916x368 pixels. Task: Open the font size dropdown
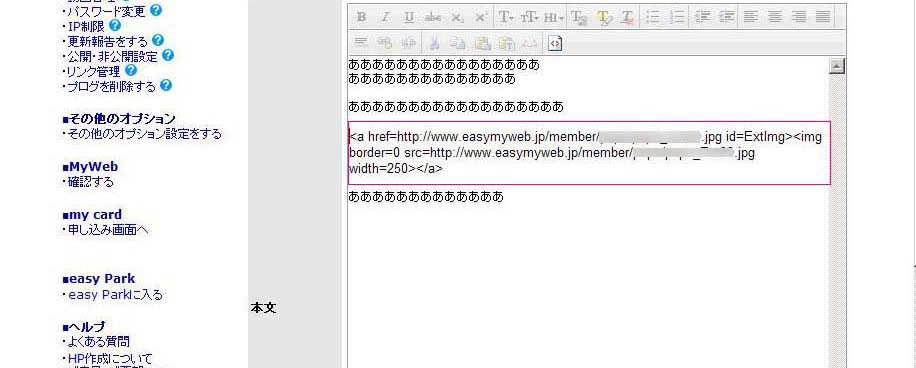coord(530,18)
